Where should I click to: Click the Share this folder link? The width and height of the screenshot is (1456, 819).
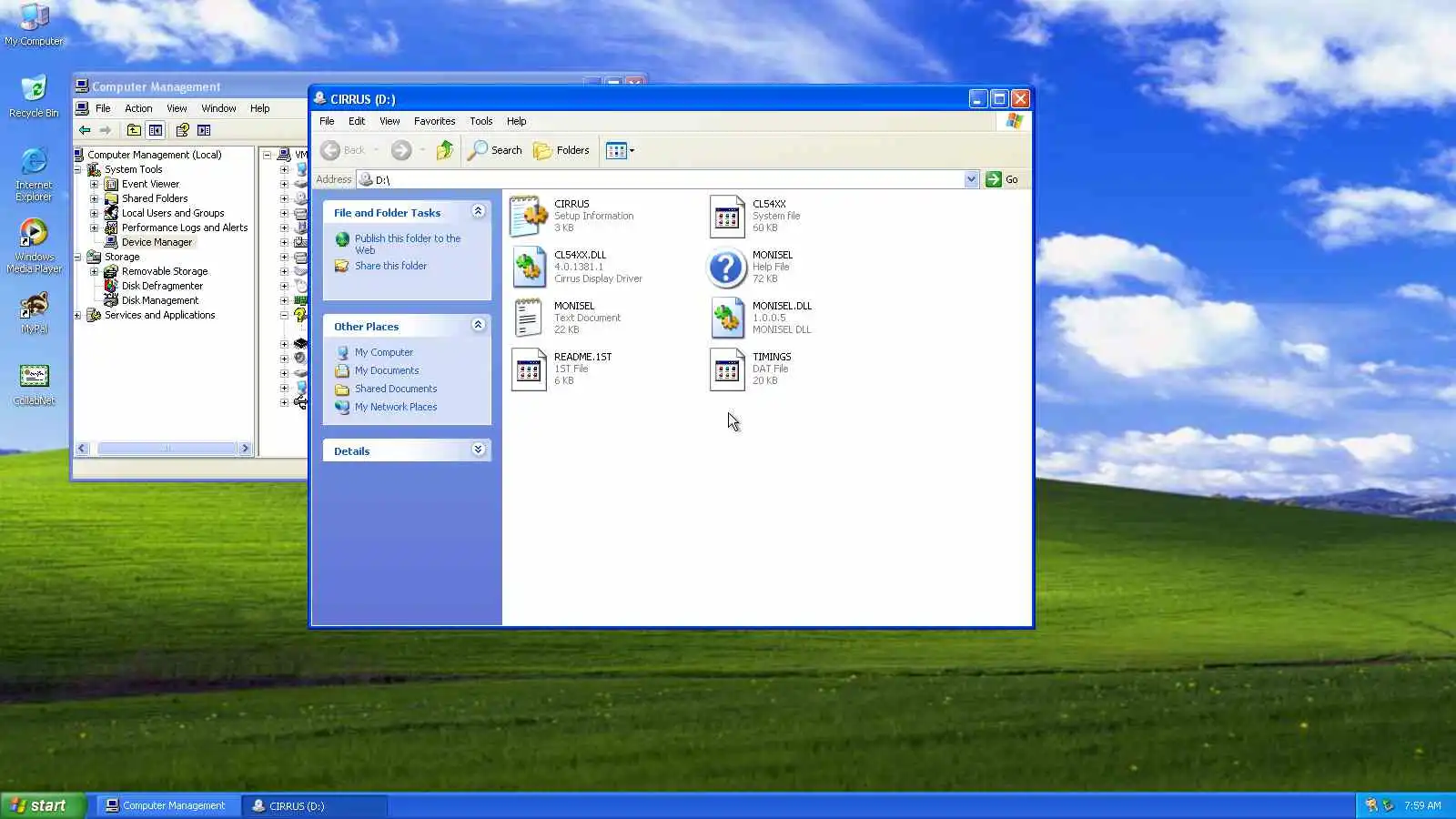click(390, 266)
